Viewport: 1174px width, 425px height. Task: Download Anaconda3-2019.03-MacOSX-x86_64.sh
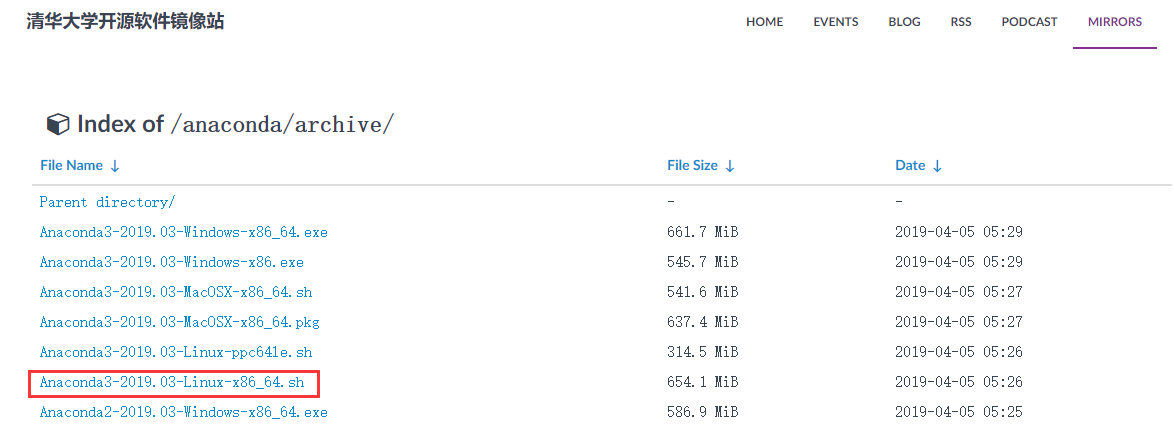click(176, 292)
